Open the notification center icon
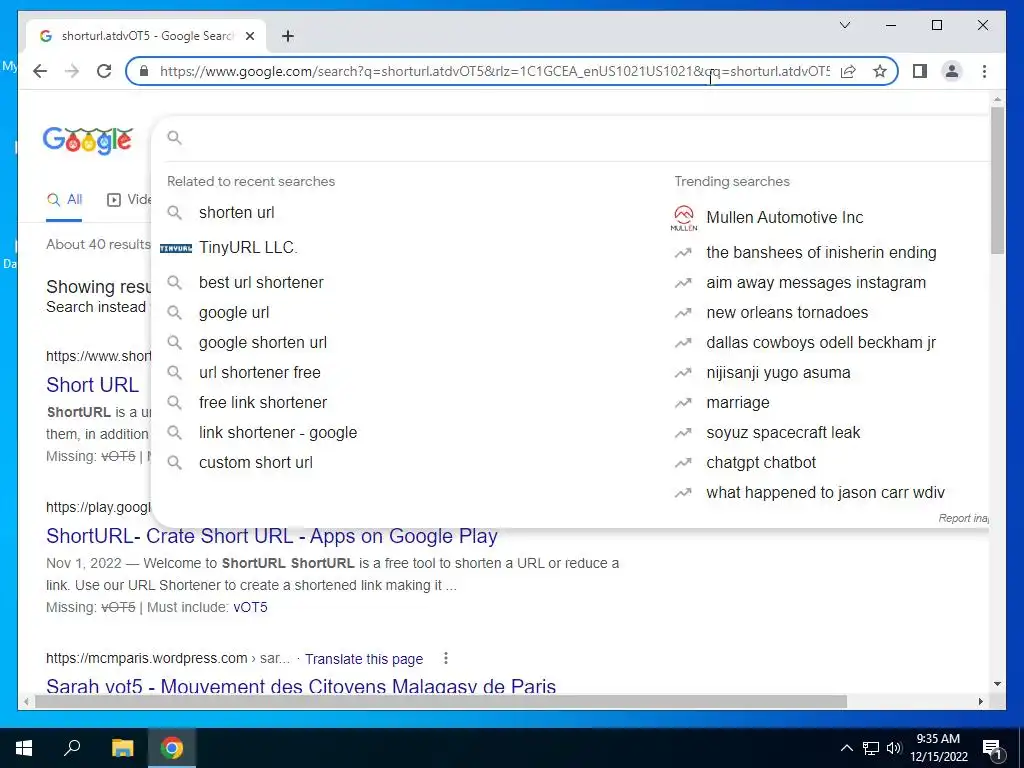This screenshot has width=1024, height=768. tap(992, 748)
